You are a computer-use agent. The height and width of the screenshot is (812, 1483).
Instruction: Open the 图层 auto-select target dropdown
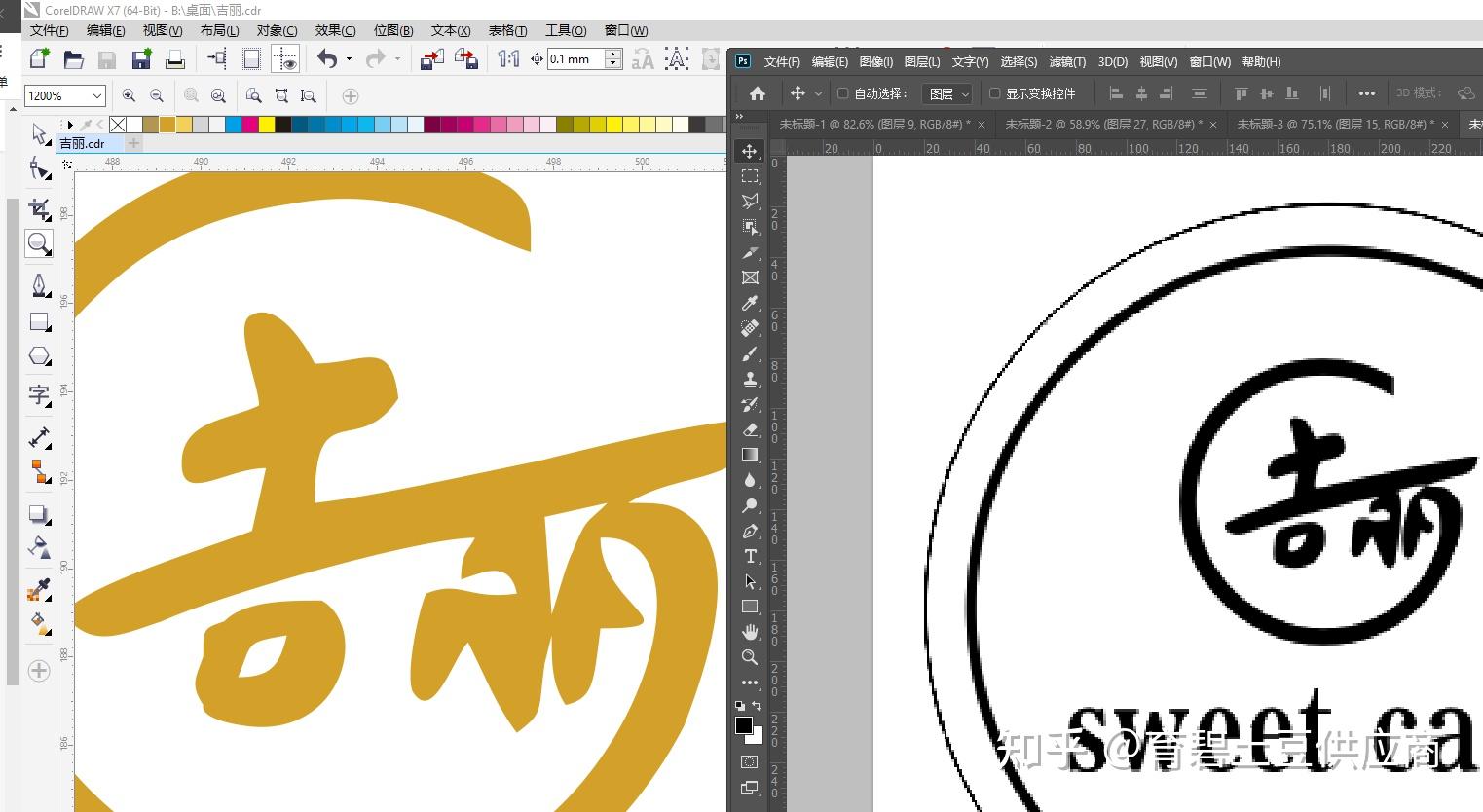[946, 93]
